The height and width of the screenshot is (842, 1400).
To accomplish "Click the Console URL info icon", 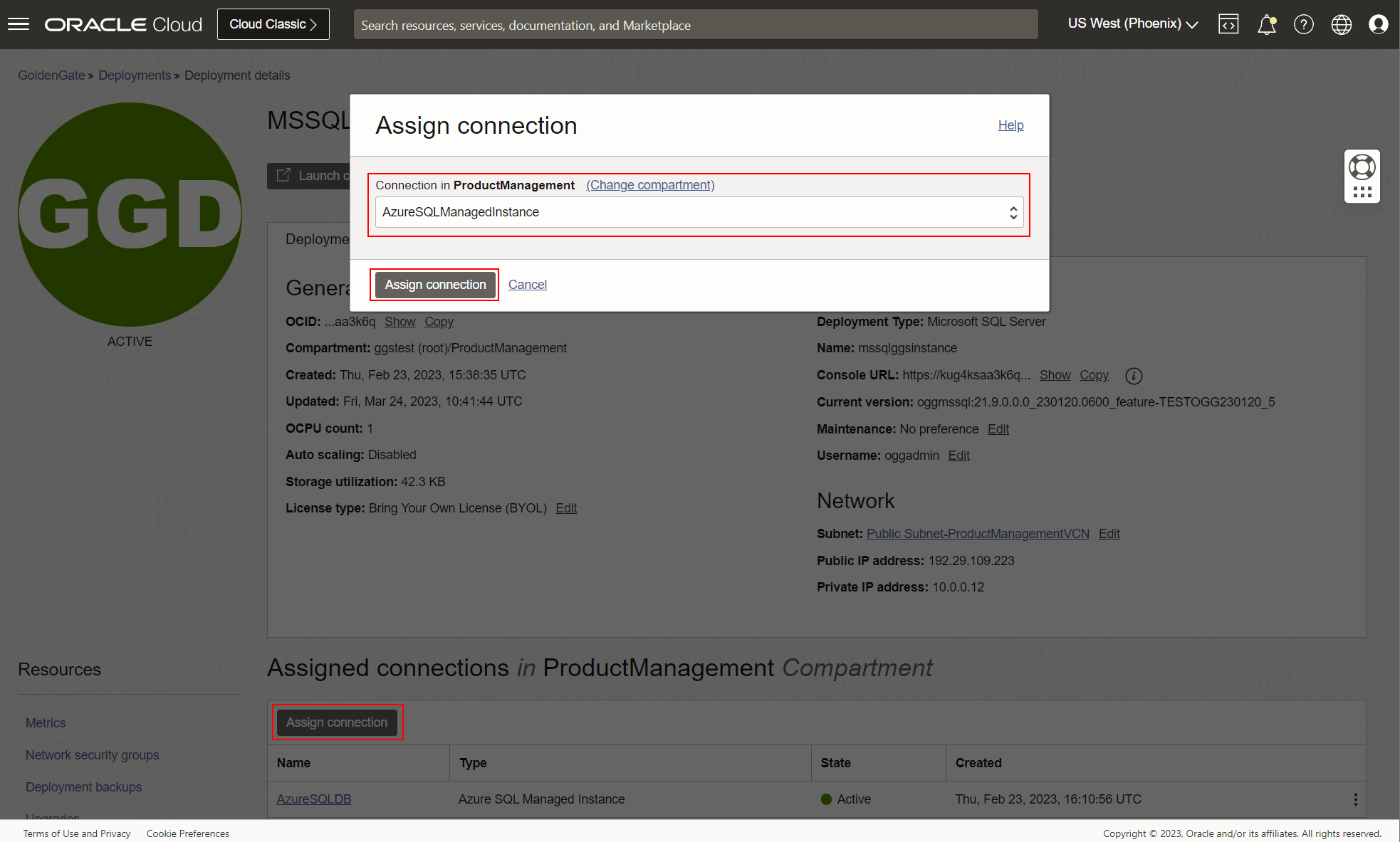I will [x=1134, y=376].
